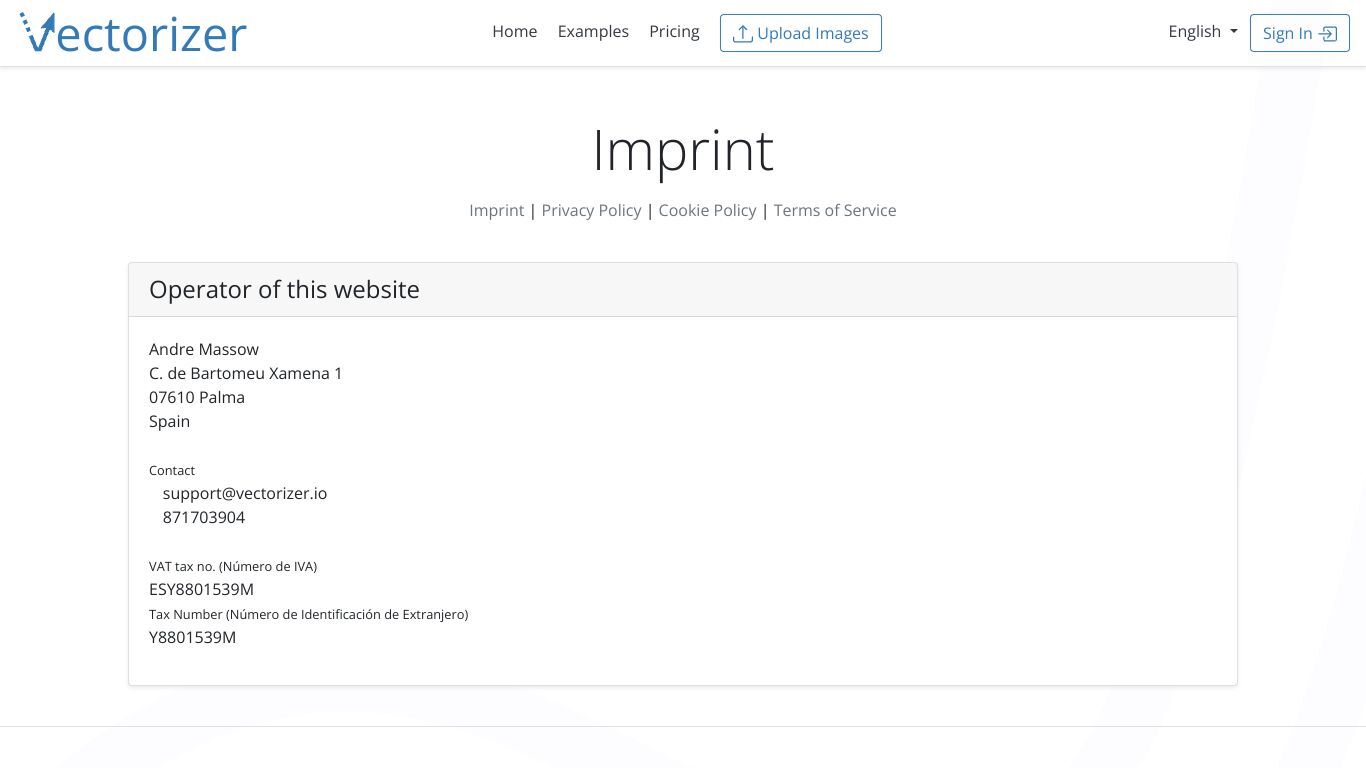1366x768 pixels.
Task: Click the Sign In button
Action: [1300, 33]
